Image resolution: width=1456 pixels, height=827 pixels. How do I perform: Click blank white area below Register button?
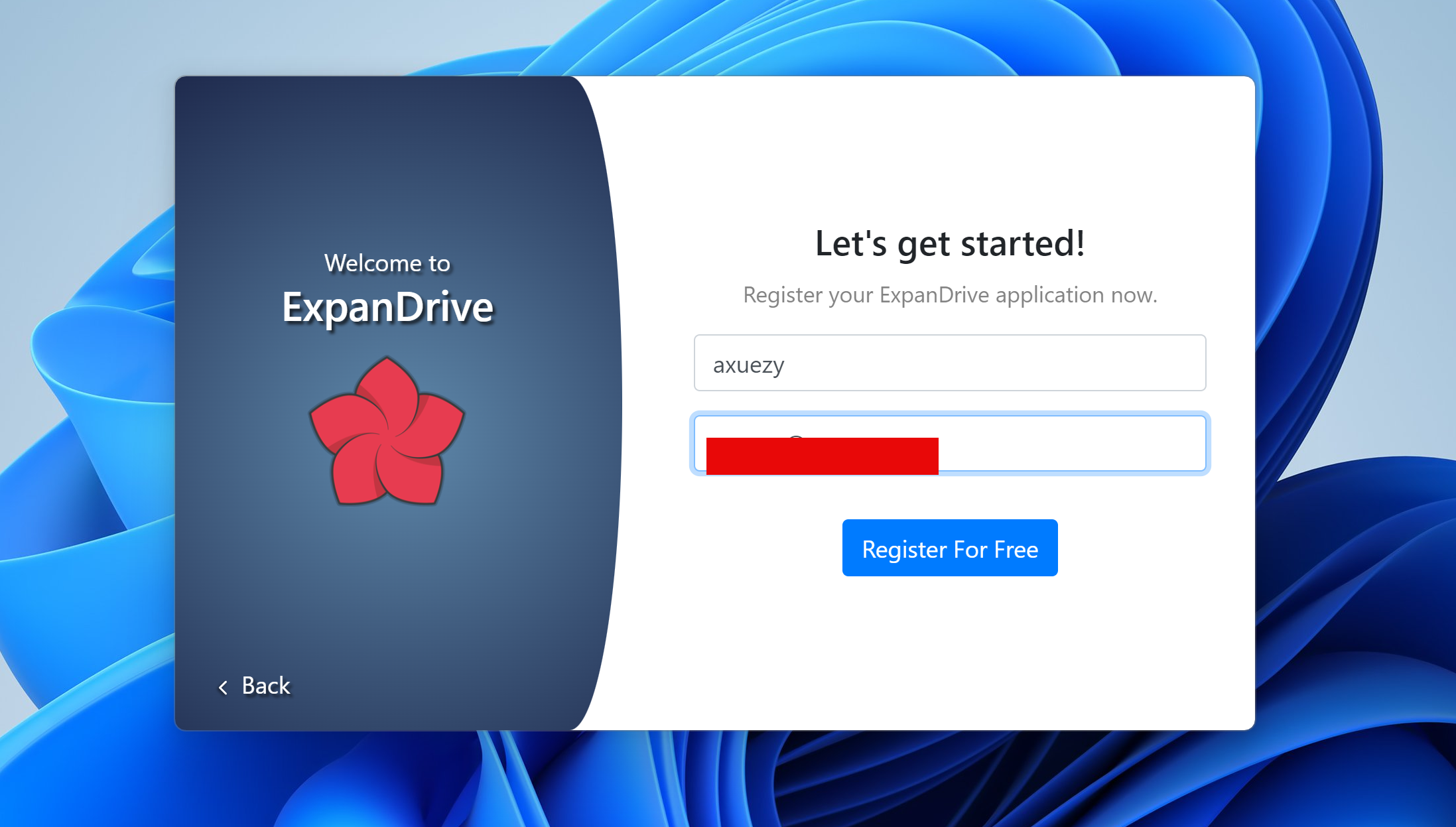point(949,650)
